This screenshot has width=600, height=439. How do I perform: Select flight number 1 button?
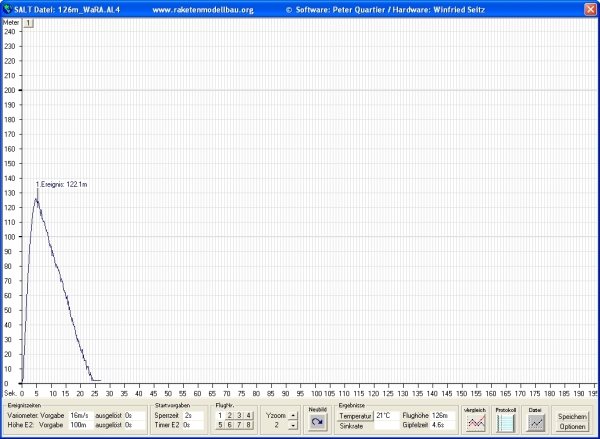(220, 415)
